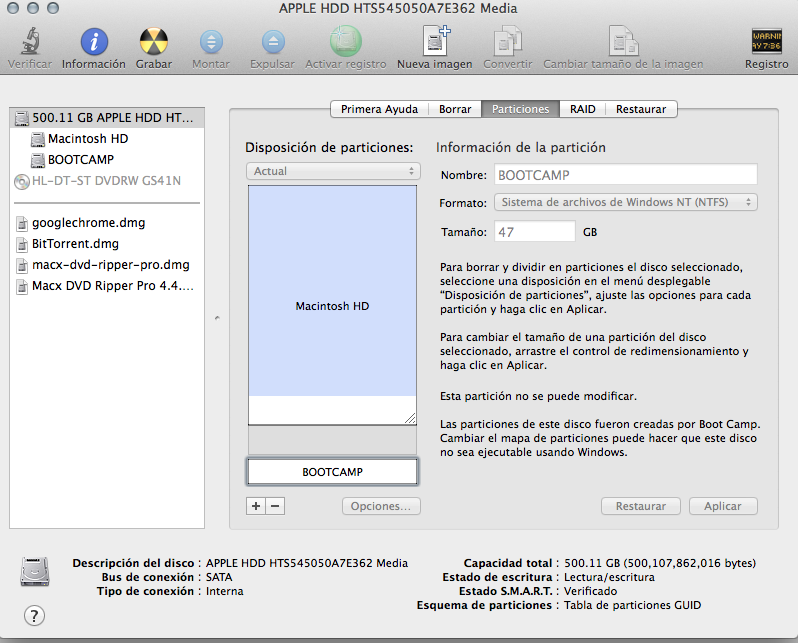This screenshot has width=798, height=643.
Task: Click the Nombre field containing BOOTCAMP
Action: pyautogui.click(x=625, y=175)
